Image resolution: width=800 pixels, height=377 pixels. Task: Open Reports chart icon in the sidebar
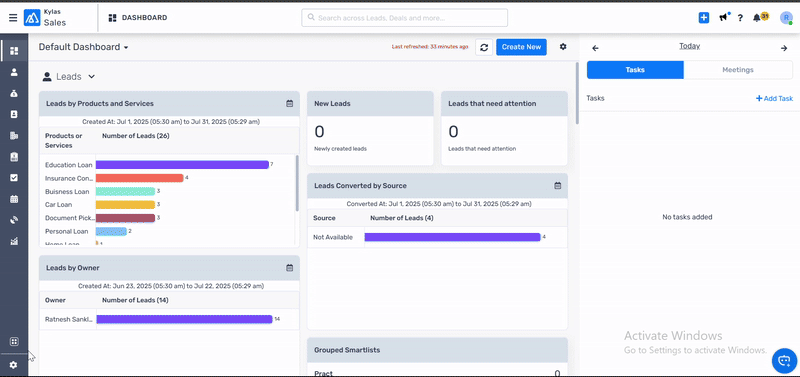(x=14, y=241)
